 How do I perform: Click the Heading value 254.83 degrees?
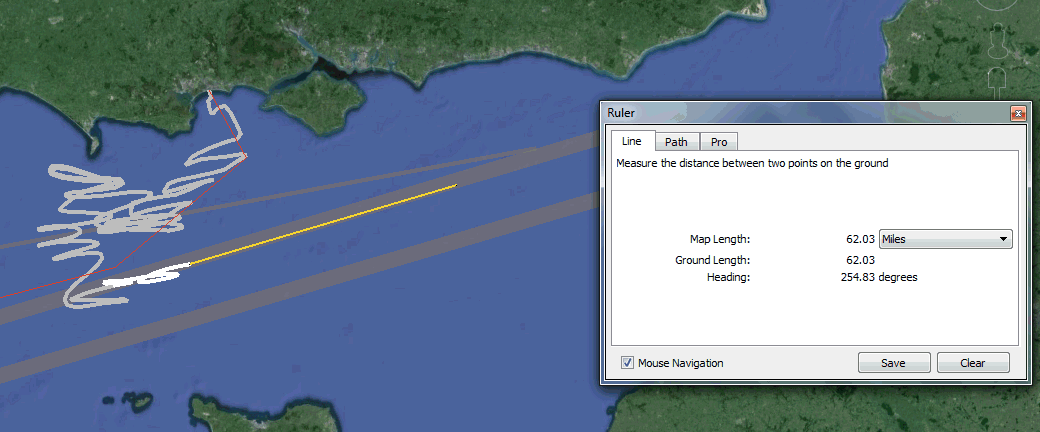point(879,277)
